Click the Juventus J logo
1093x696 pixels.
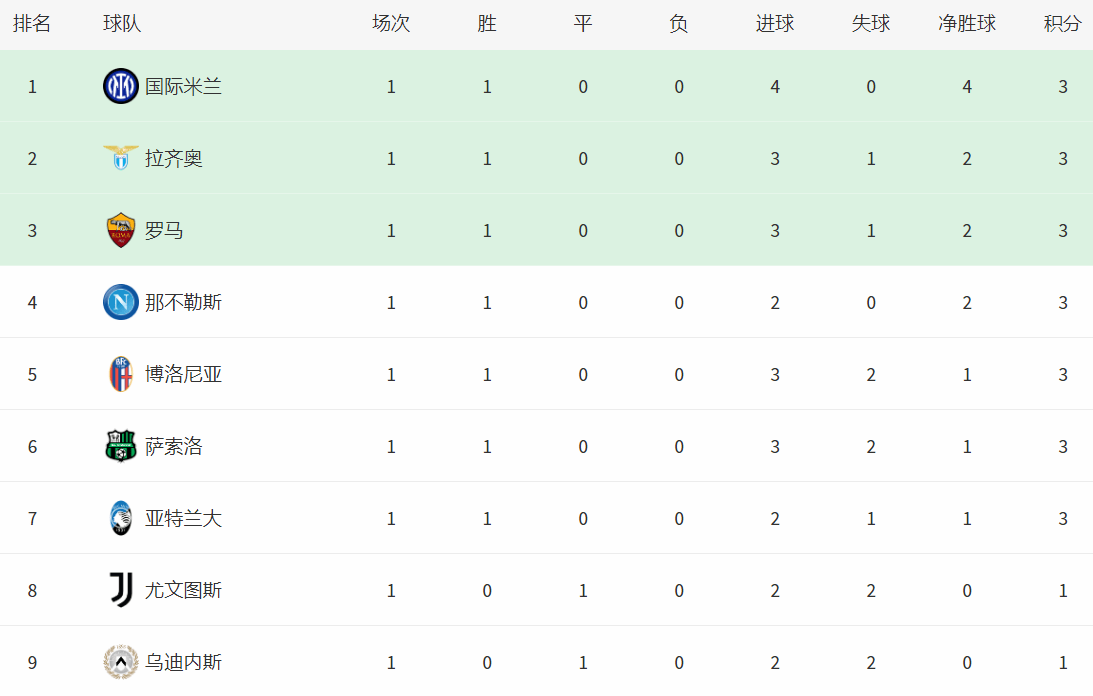(121, 590)
